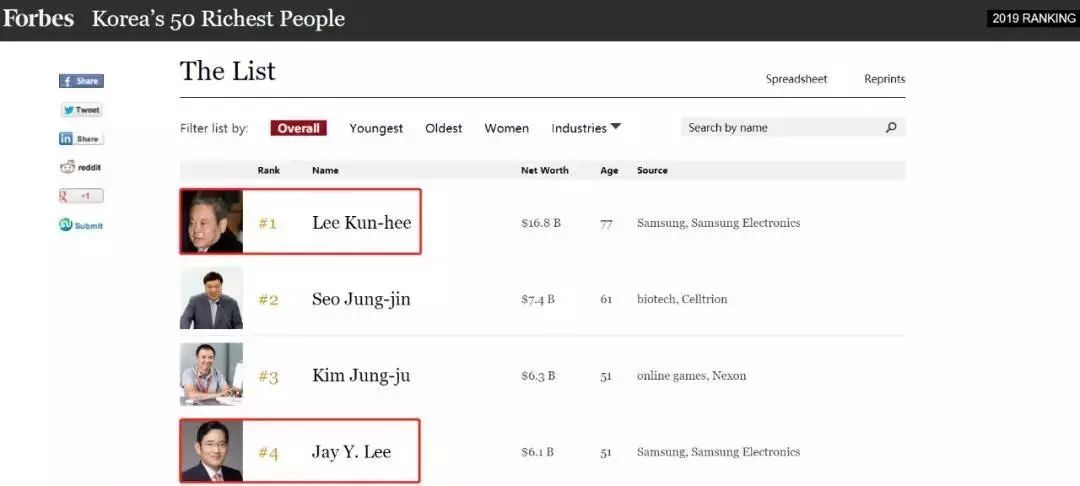This screenshot has height=486, width=1080.
Task: Open the Forbes logo homepage link
Action: click(38, 19)
